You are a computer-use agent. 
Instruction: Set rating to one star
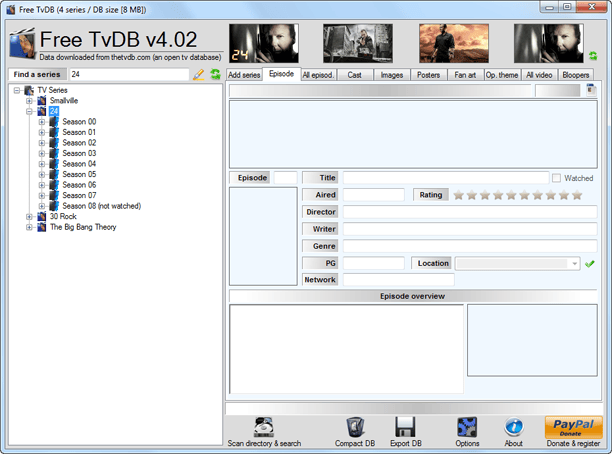pos(459,195)
